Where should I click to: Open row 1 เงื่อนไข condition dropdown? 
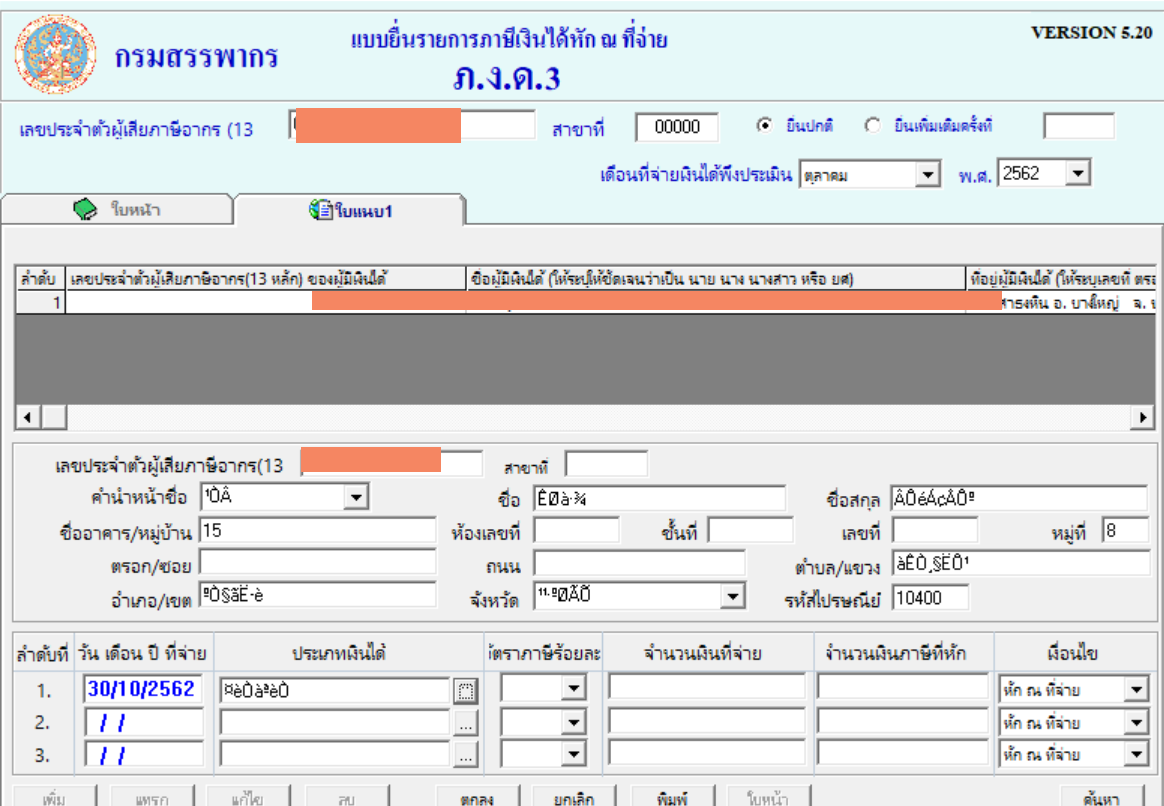(x=1136, y=689)
